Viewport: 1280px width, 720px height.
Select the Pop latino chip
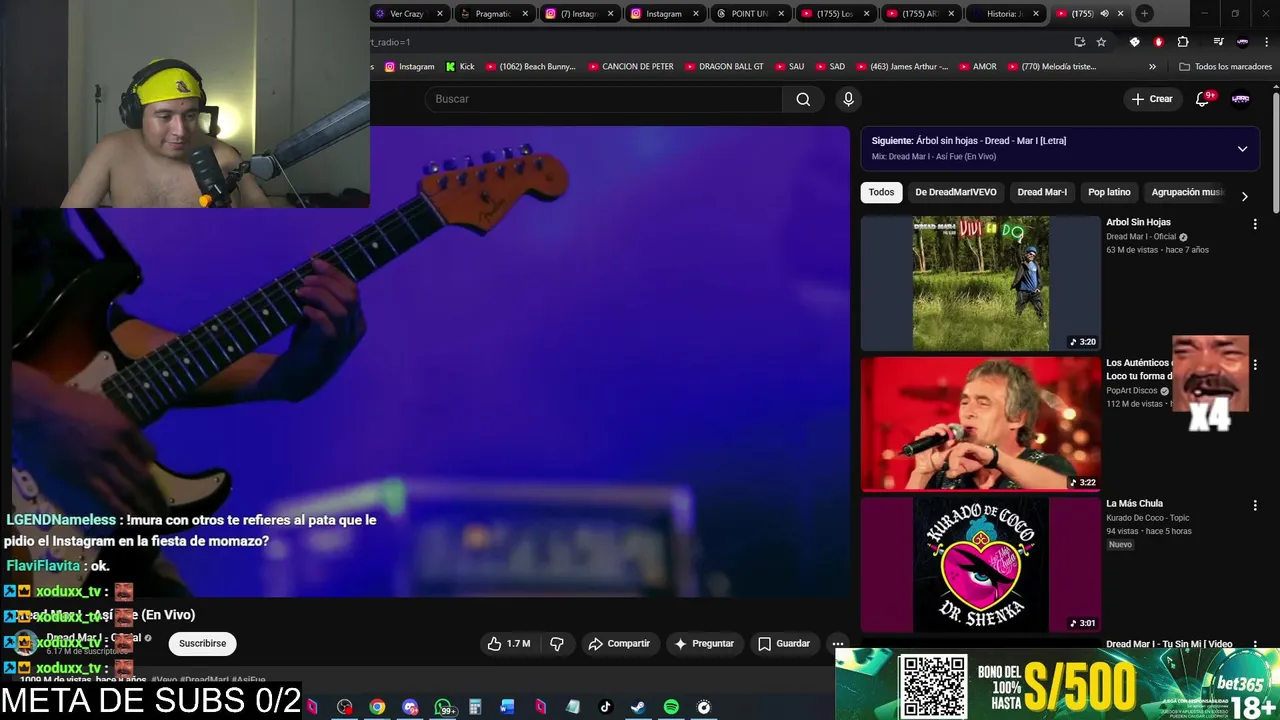click(x=1109, y=192)
